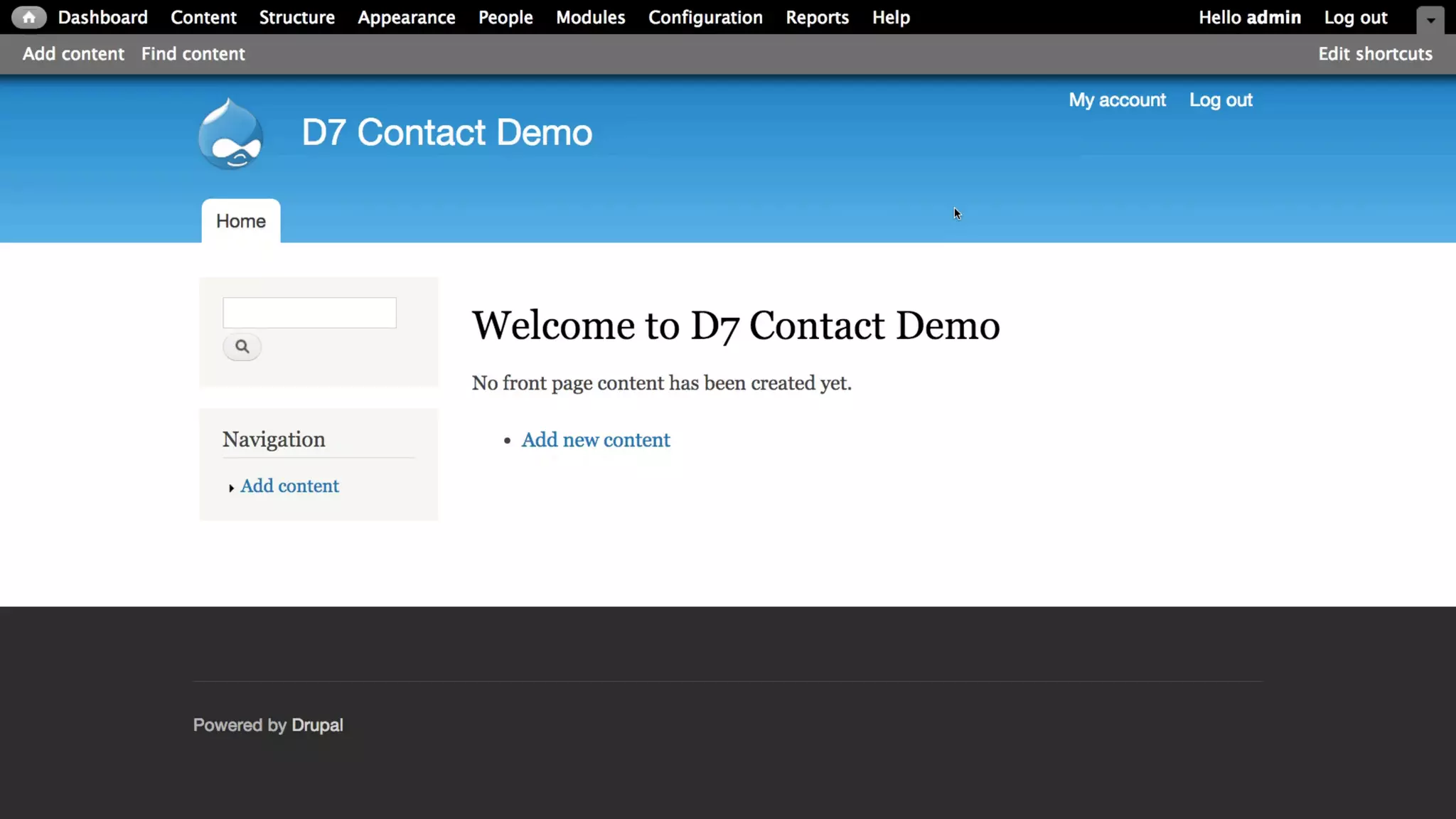Click the magnifier search button
The height and width of the screenshot is (819, 1456).
[242, 347]
